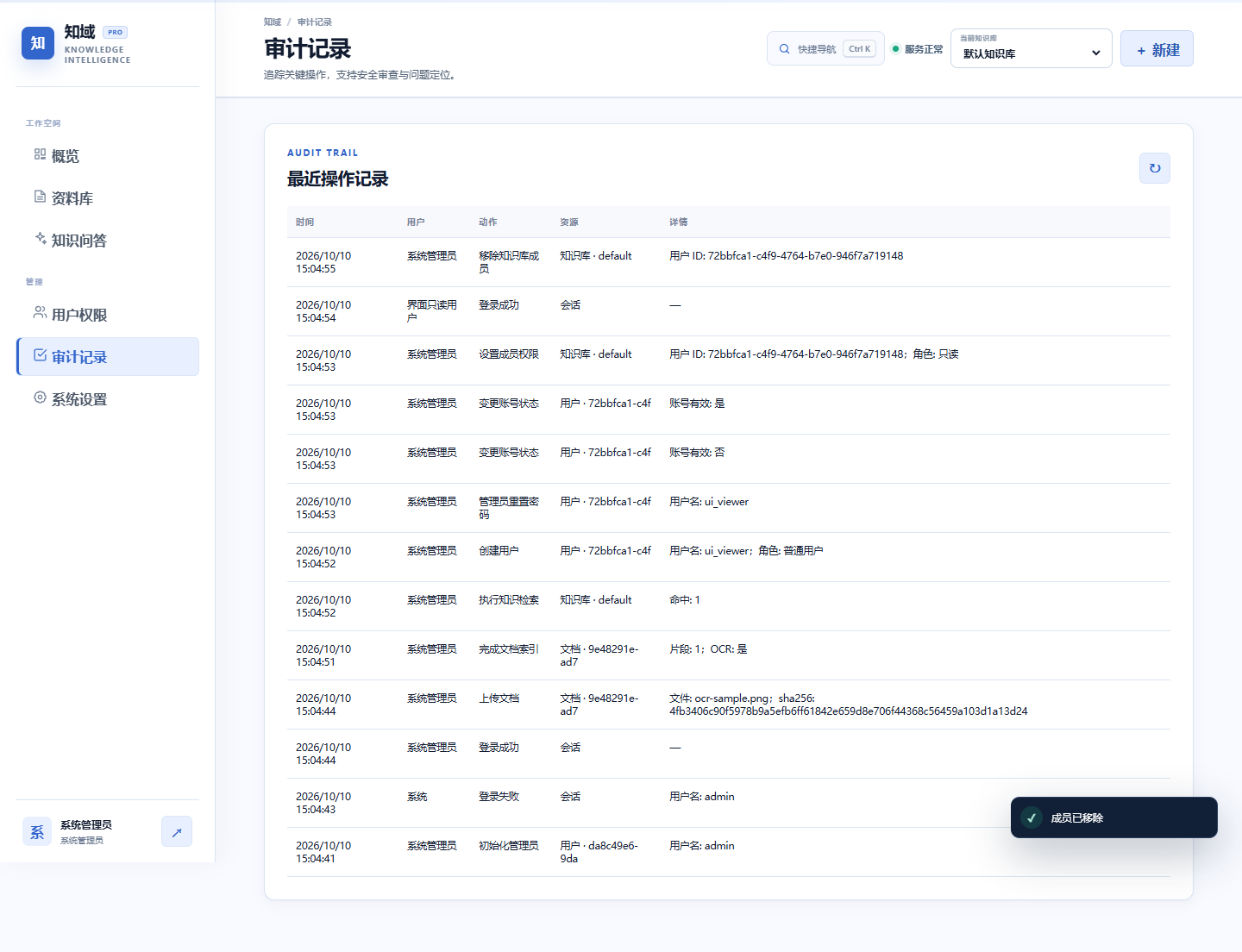Viewport: 1242px width, 952px height.
Task: Click the 管理员重置密码 action cell
Action: point(509,508)
